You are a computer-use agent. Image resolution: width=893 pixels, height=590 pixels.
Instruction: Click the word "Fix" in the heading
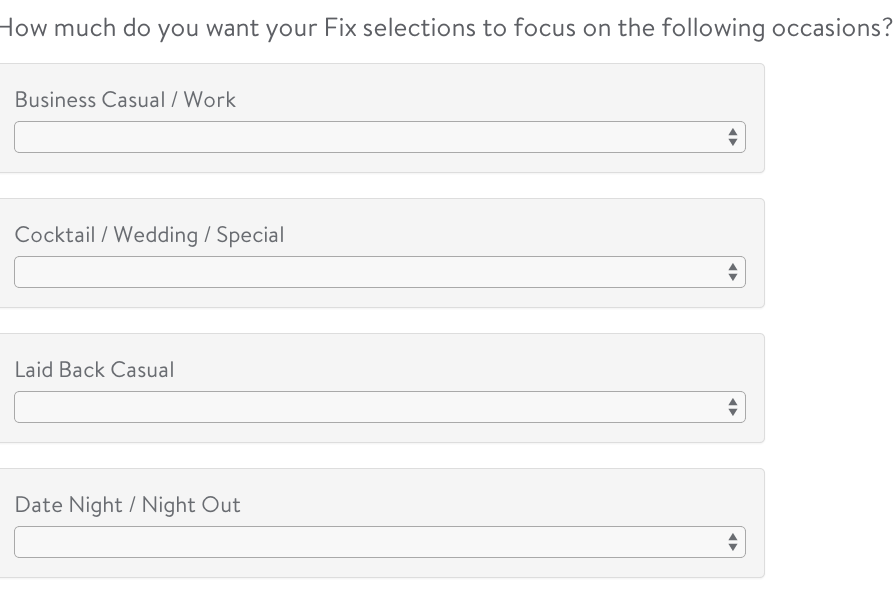(x=338, y=28)
